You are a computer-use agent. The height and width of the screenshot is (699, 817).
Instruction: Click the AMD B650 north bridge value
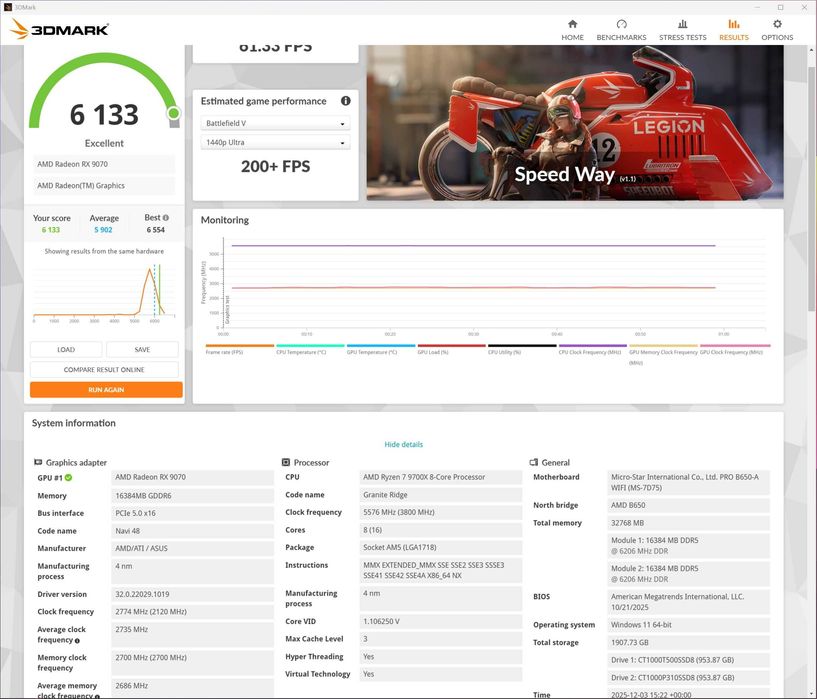tap(688, 505)
